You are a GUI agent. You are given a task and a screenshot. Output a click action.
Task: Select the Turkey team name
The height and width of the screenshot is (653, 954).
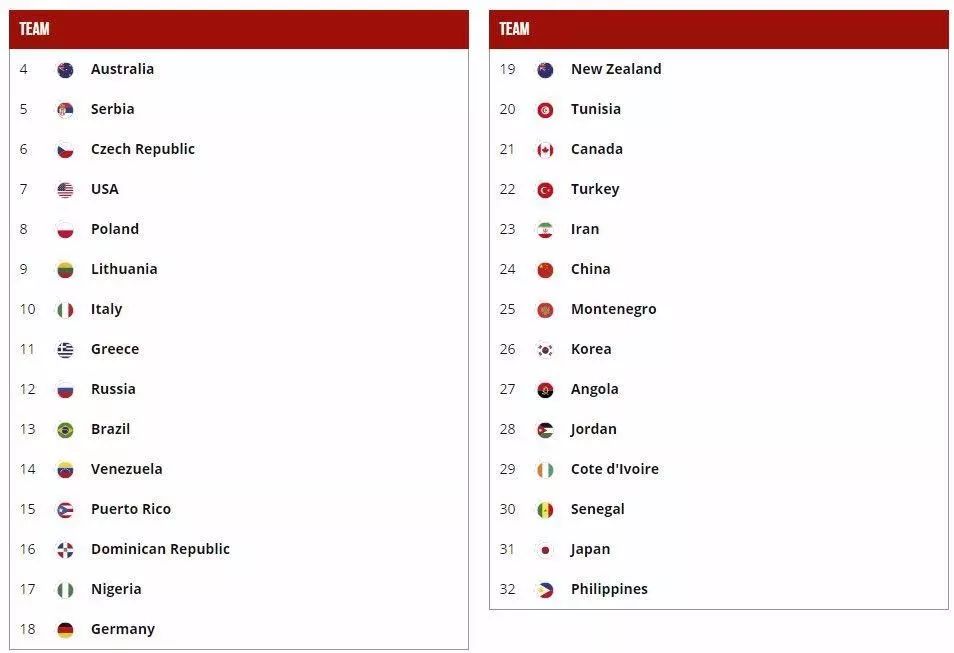(595, 189)
